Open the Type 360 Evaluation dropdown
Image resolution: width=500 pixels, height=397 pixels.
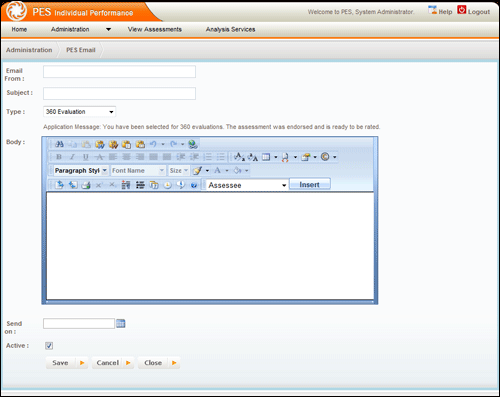pyautogui.click(x=79, y=112)
